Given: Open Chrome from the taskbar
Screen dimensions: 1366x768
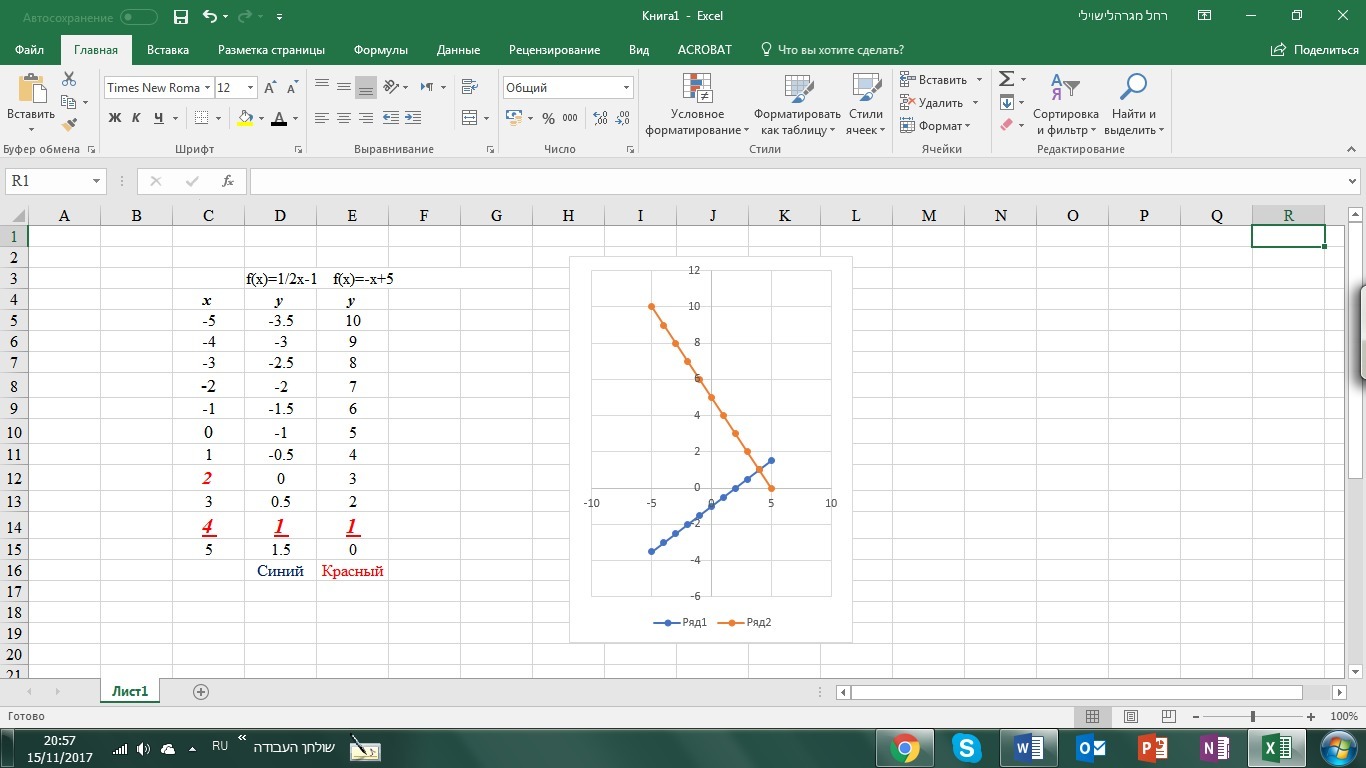Looking at the screenshot, I should 905,747.
